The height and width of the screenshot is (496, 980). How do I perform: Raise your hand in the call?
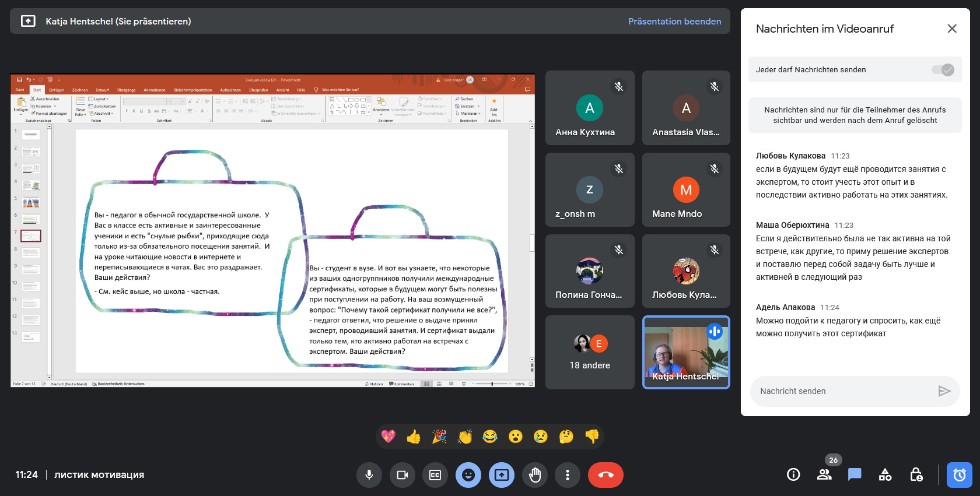535,474
